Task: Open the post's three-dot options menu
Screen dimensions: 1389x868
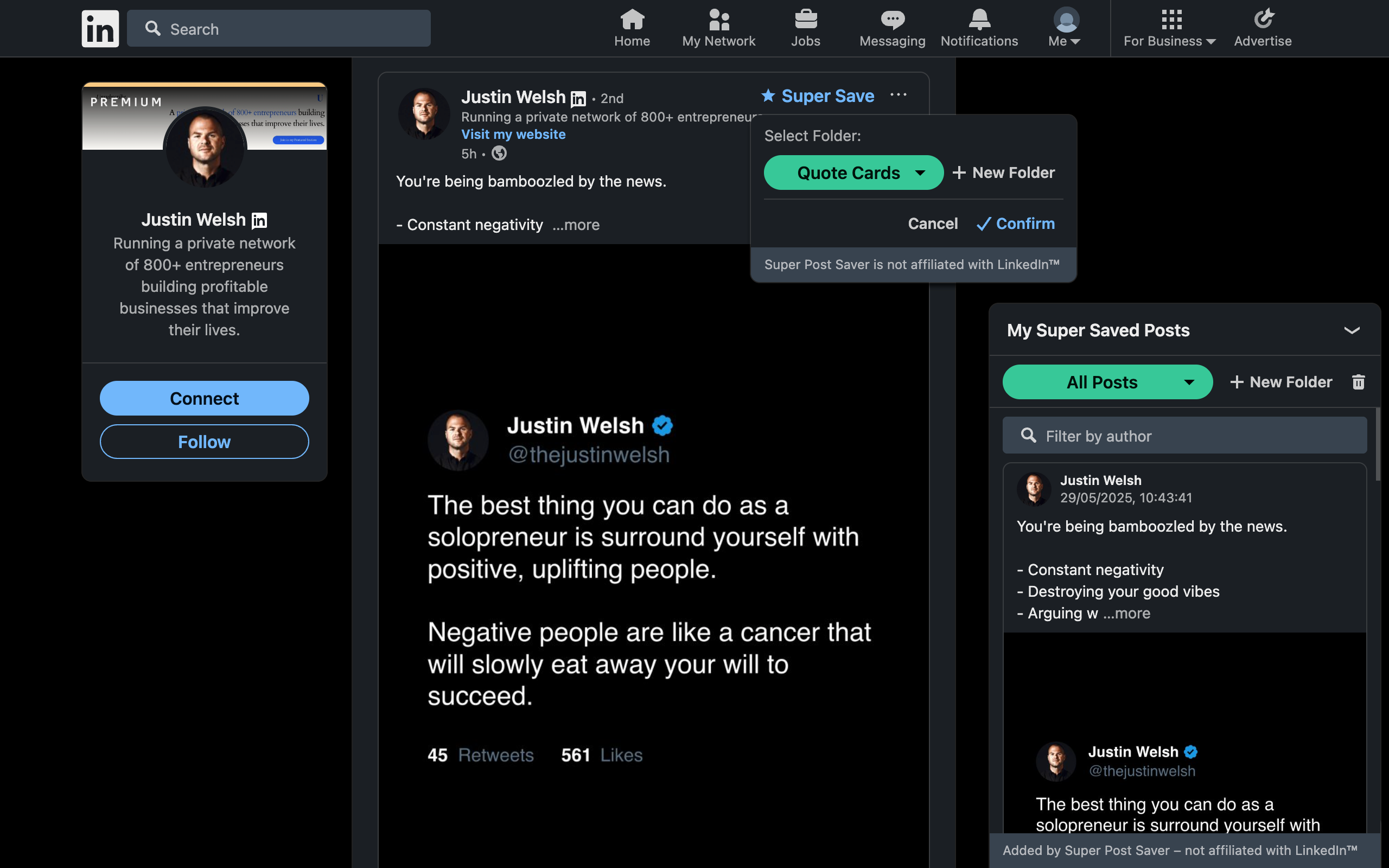Action: click(899, 95)
